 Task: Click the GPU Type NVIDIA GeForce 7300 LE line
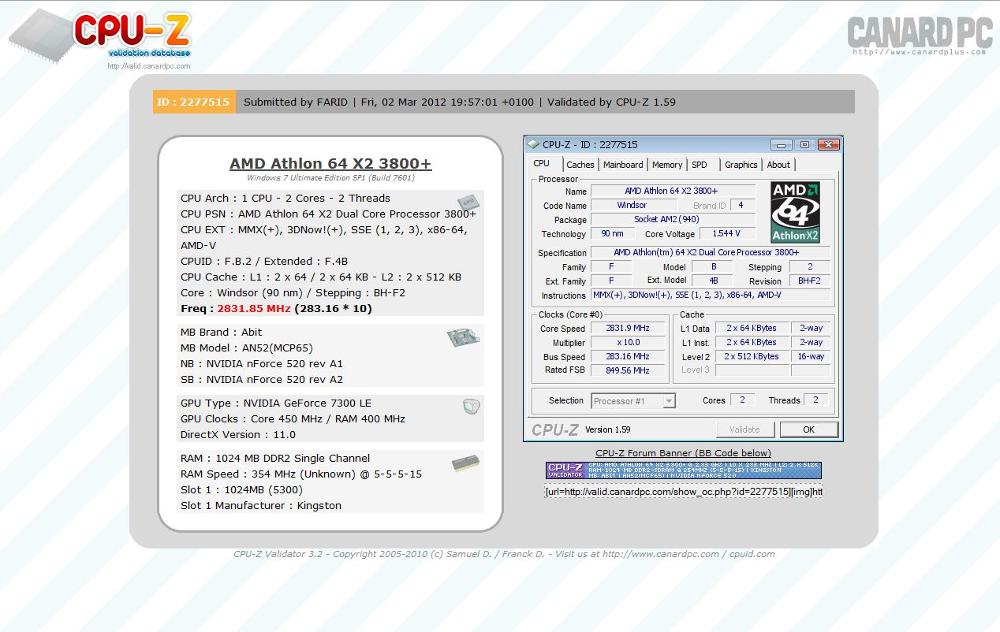276,403
